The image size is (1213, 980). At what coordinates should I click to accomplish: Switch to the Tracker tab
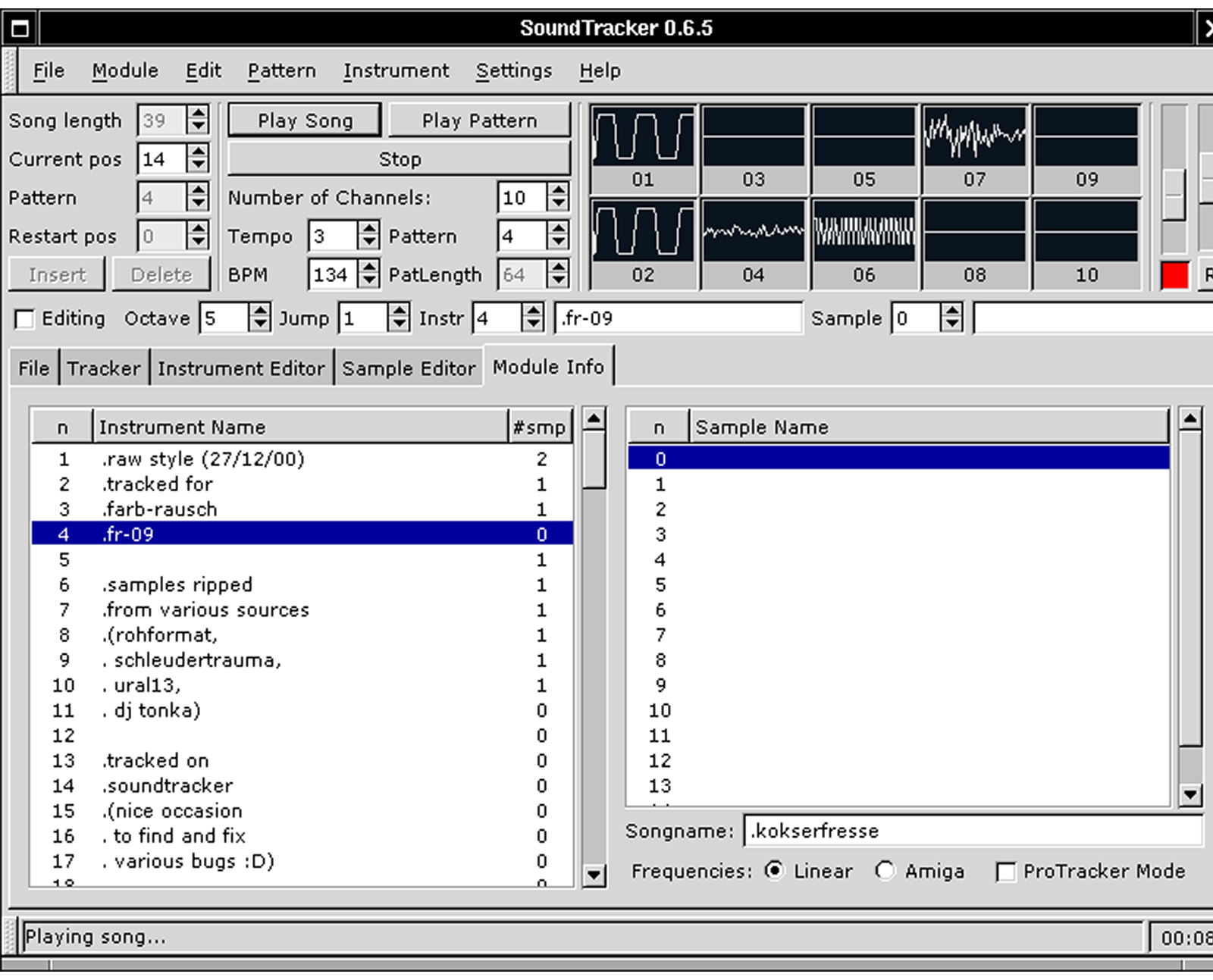click(x=104, y=368)
